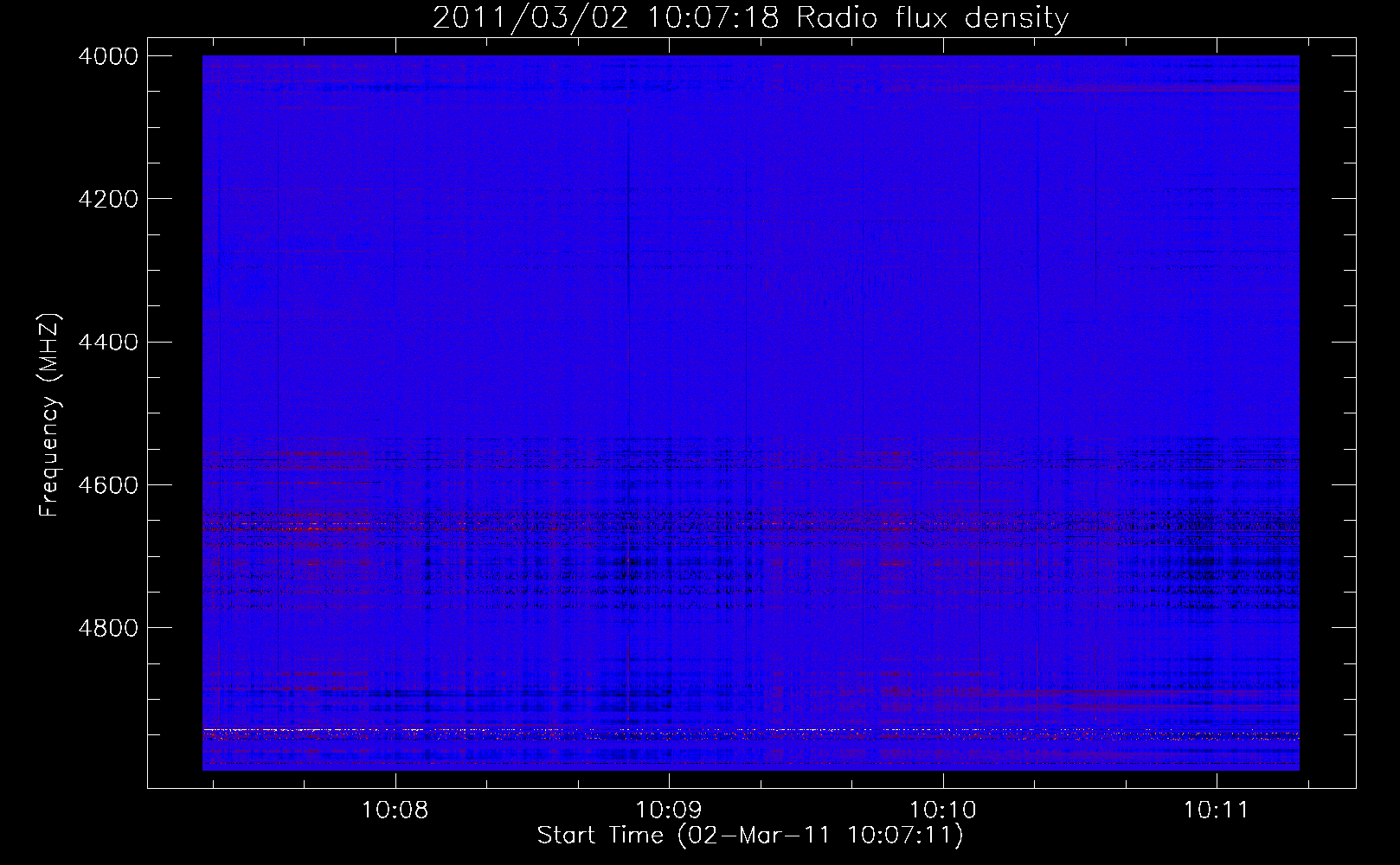Click the 10:09 time tick label
Viewport: 1400px width, 865px height.
pos(668,811)
